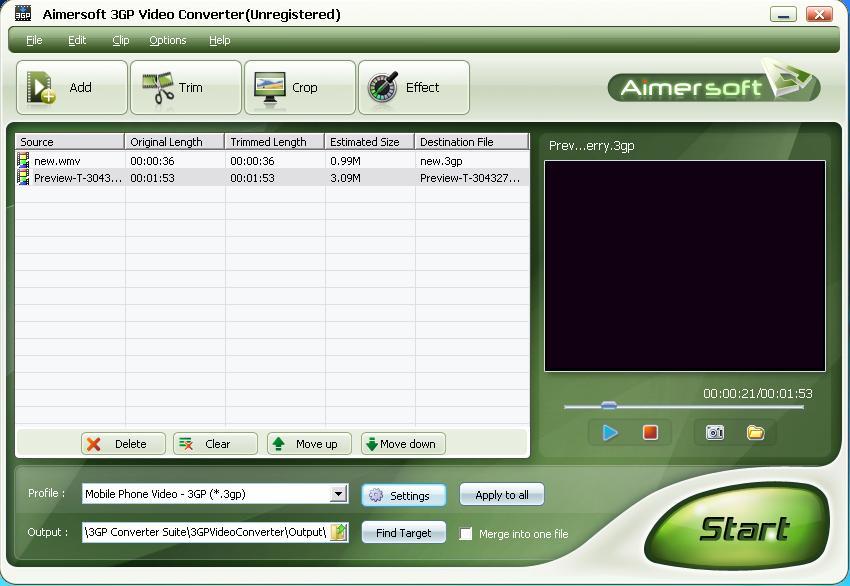Select the new.wmv file row
Screen dimensions: 850x586
(70, 158)
